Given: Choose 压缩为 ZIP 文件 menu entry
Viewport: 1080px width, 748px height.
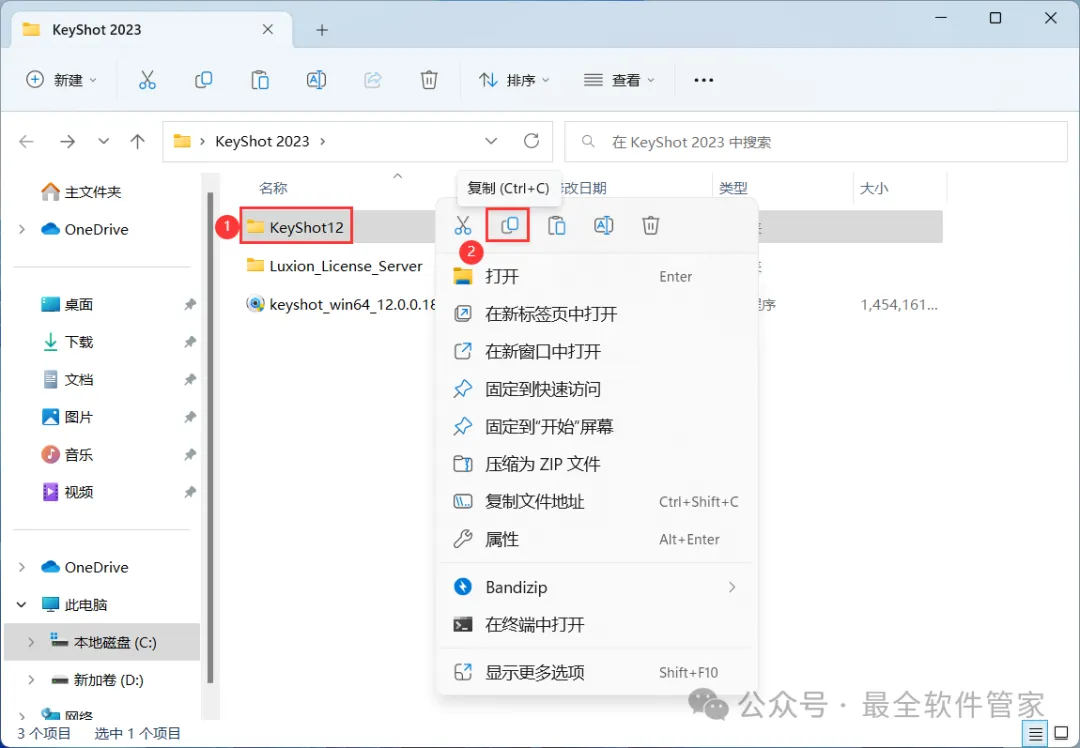Looking at the screenshot, I should (x=596, y=464).
